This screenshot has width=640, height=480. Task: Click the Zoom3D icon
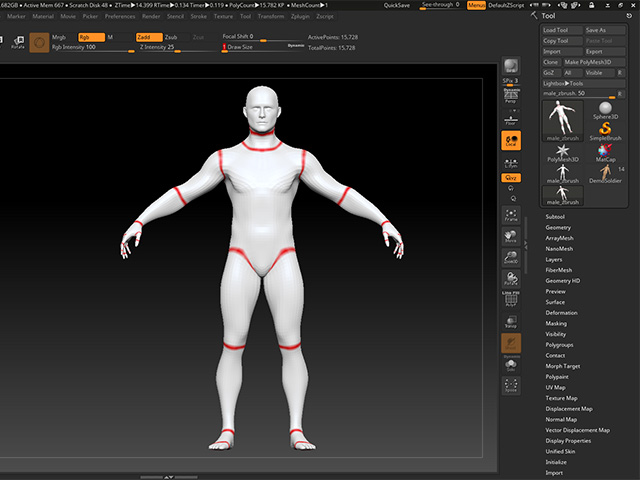tap(511, 258)
